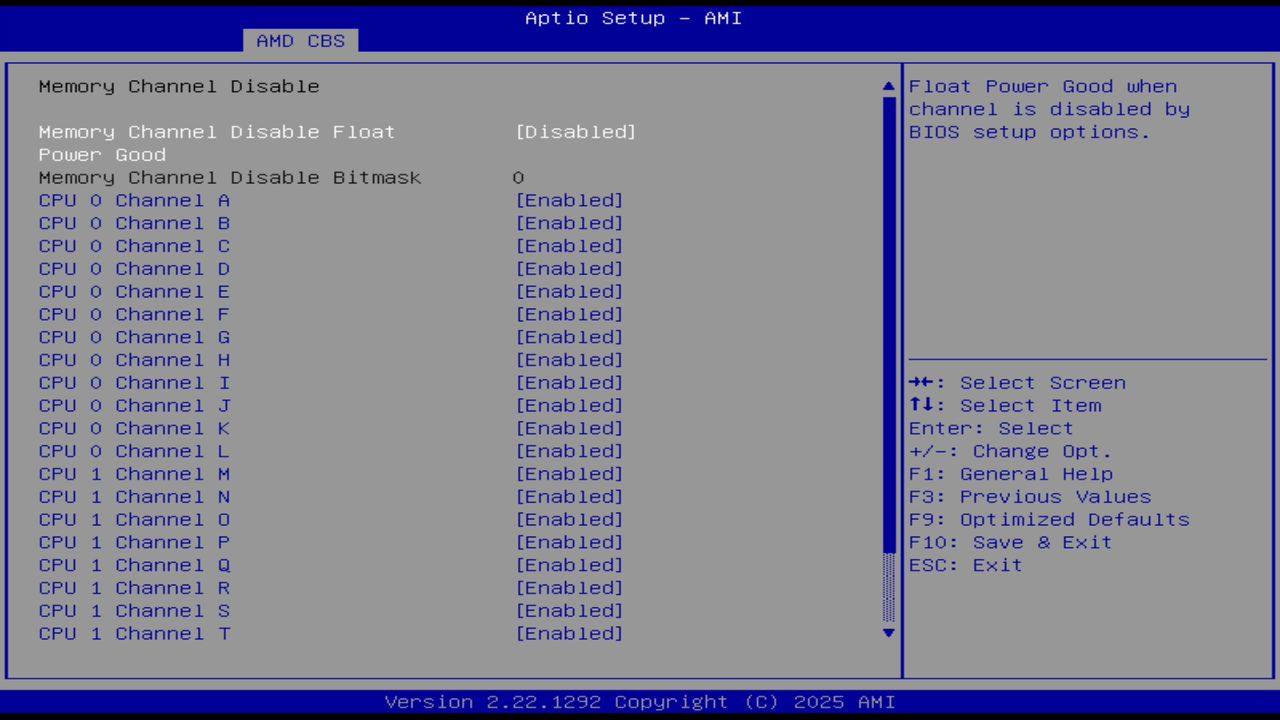
Task: Select the CPU 1 Channel P label
Action: pyautogui.click(x=134, y=542)
